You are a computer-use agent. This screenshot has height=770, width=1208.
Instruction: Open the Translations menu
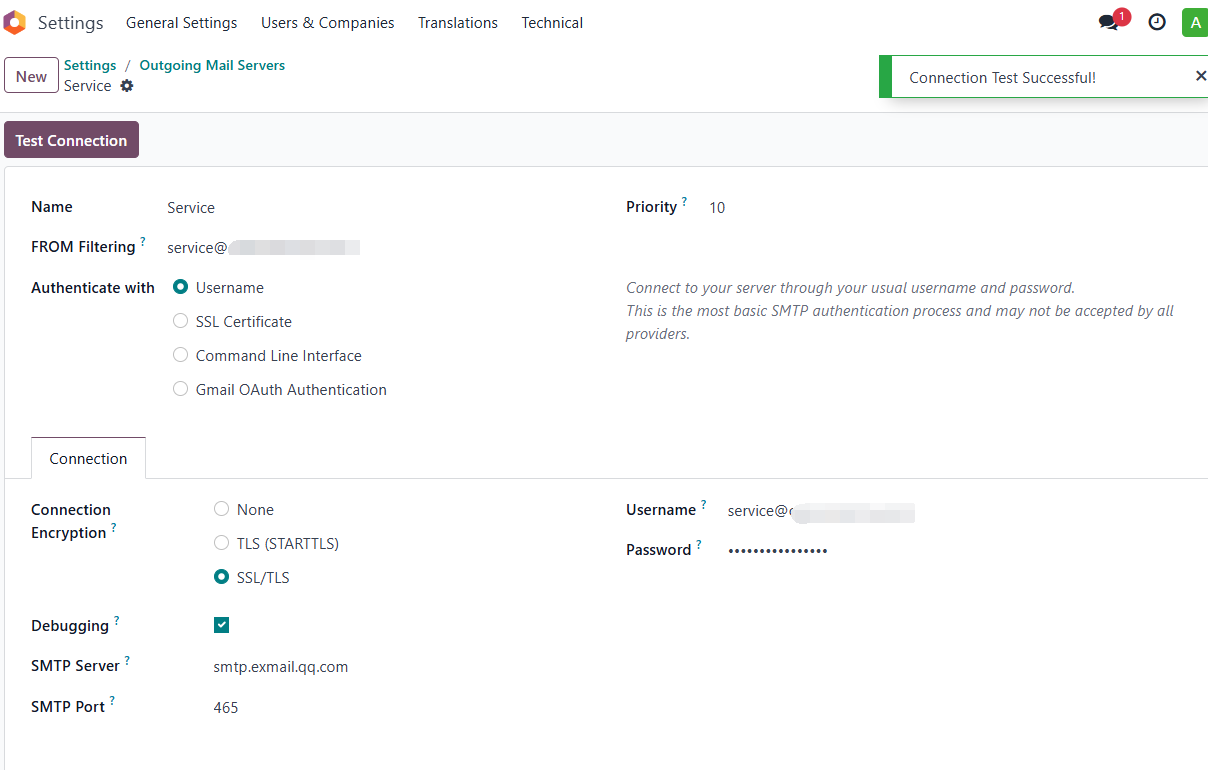[x=458, y=22]
